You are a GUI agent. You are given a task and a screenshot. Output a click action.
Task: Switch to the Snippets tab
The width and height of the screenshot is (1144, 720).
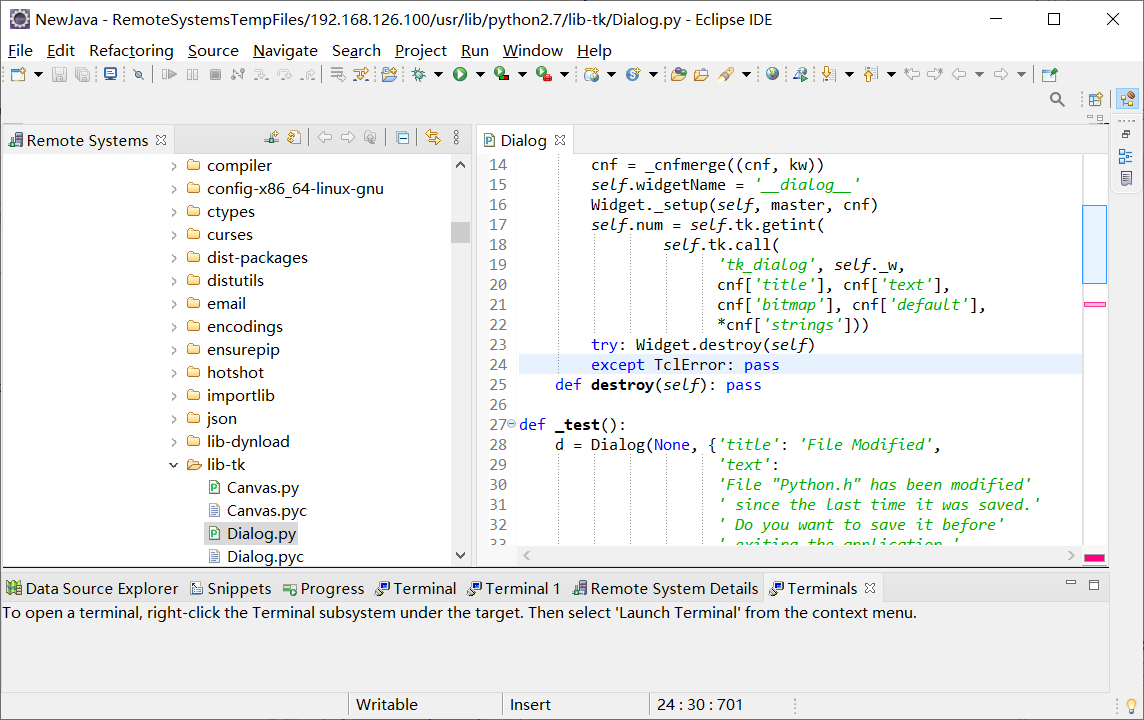click(x=231, y=589)
